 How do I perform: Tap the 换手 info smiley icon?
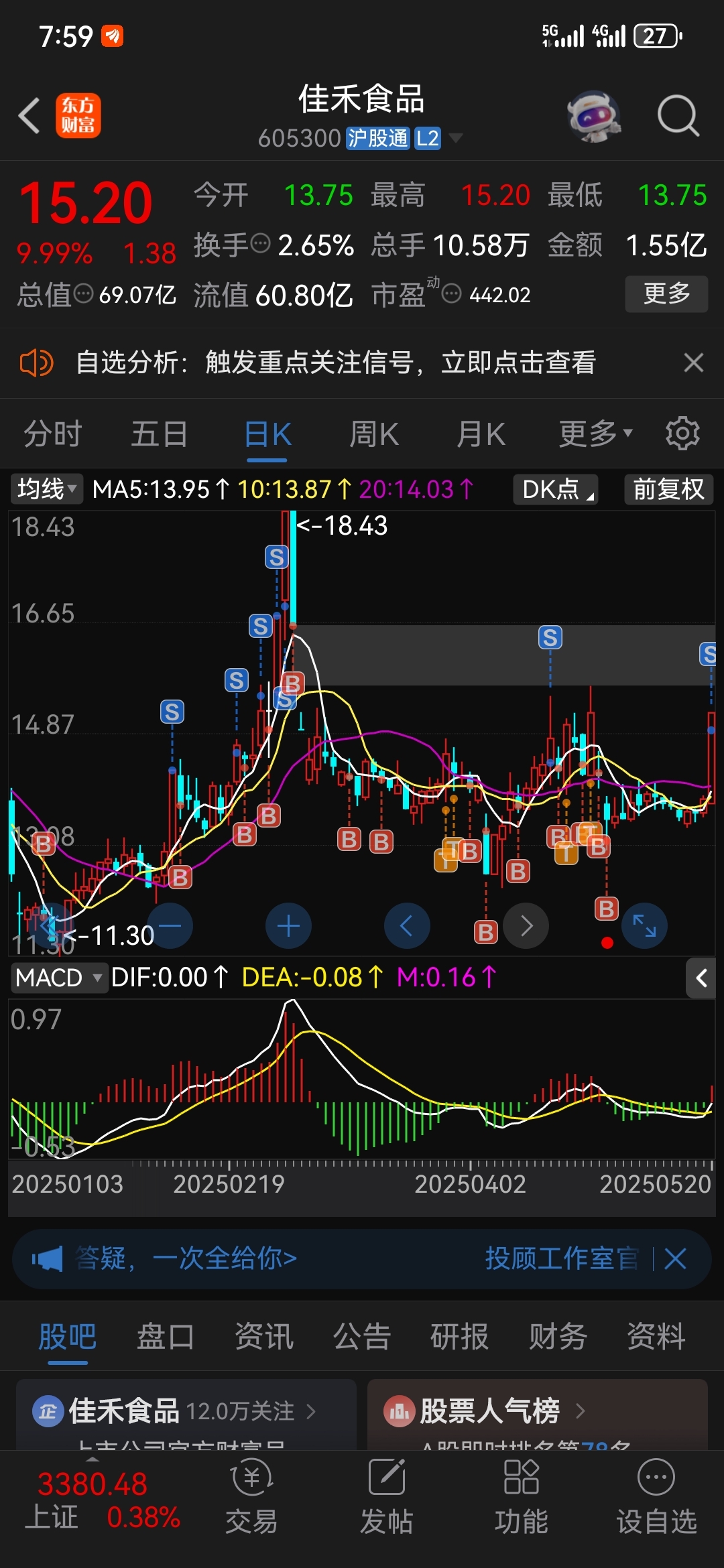pyautogui.click(x=260, y=243)
